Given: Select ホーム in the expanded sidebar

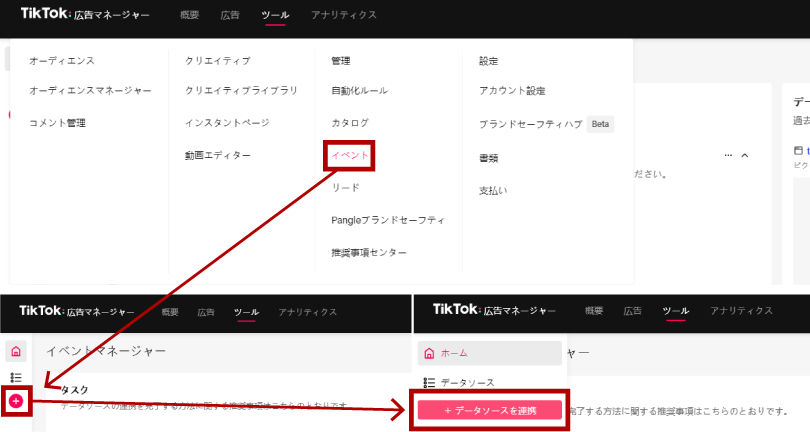Looking at the screenshot, I should 489,353.
